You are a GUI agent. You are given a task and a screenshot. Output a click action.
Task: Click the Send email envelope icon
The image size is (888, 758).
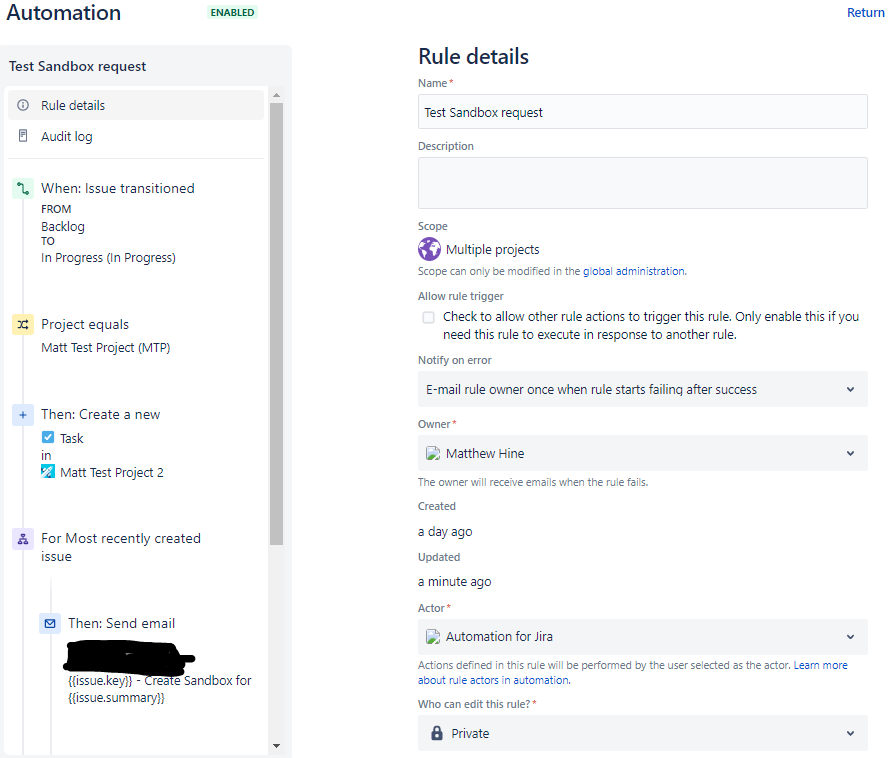coord(50,624)
